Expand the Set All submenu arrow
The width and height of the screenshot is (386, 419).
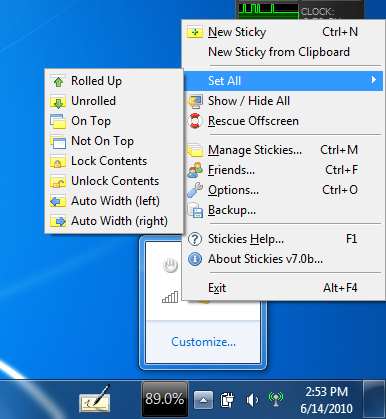[x=374, y=80]
